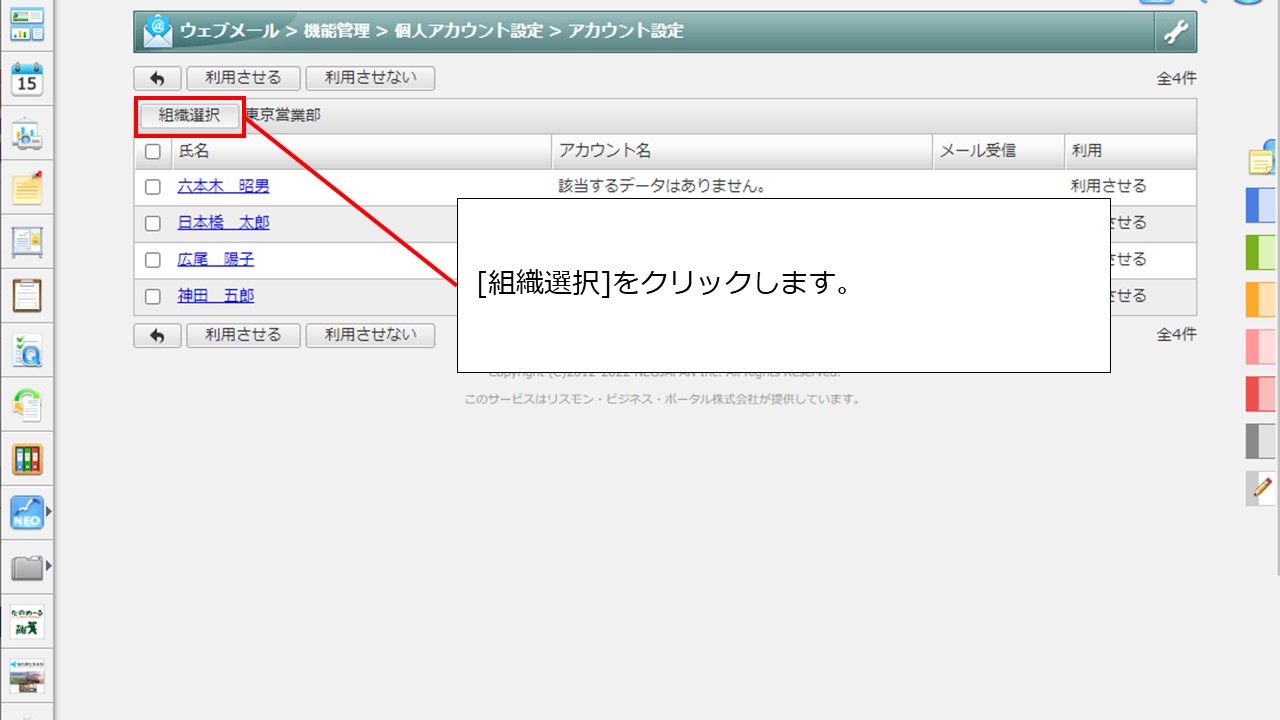Click 利用させる status in 六本木 昭男 row
The height and width of the screenshot is (720, 1280).
[x=1109, y=187]
